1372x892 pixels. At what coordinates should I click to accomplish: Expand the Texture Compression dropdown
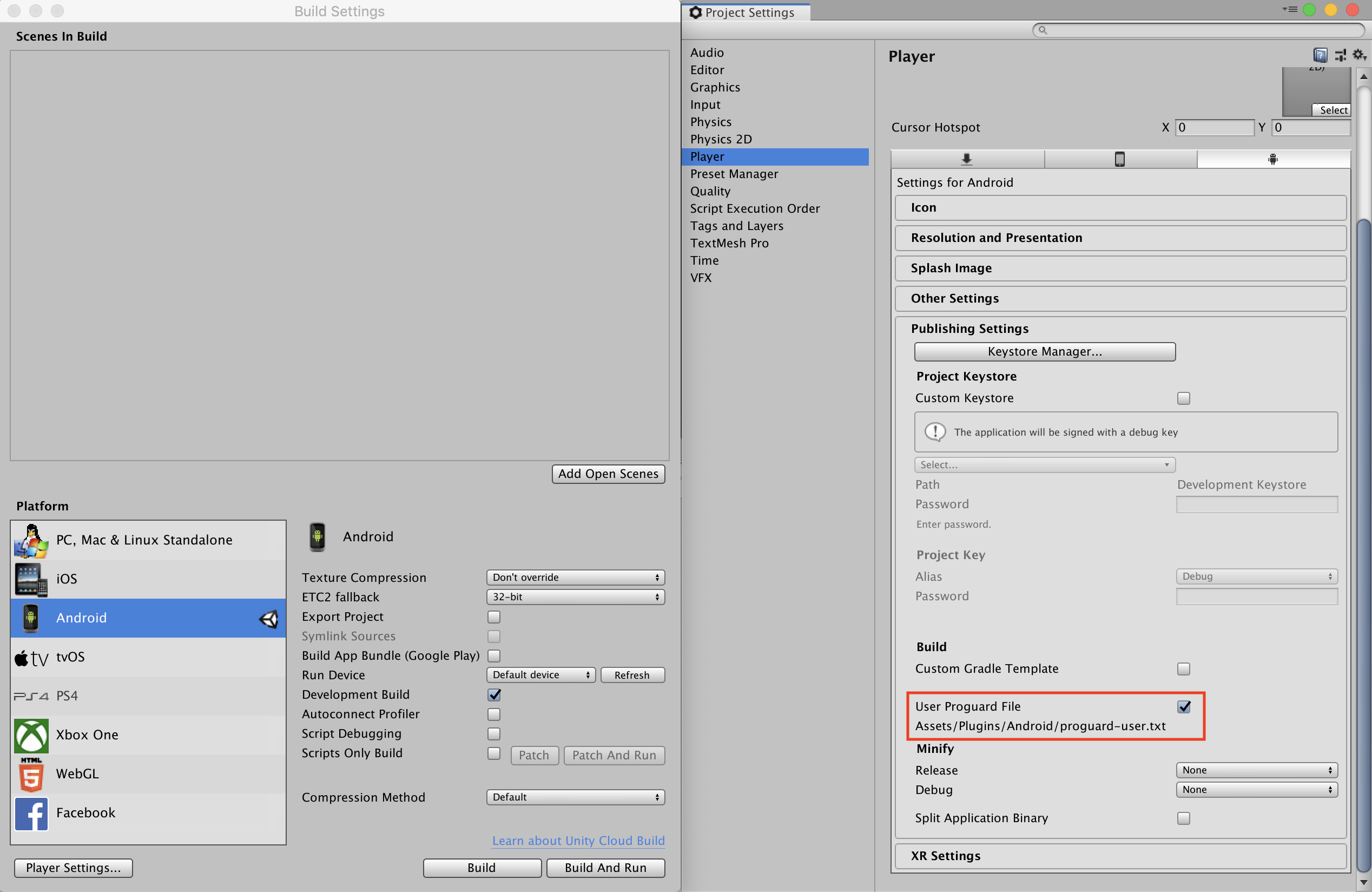pos(573,577)
